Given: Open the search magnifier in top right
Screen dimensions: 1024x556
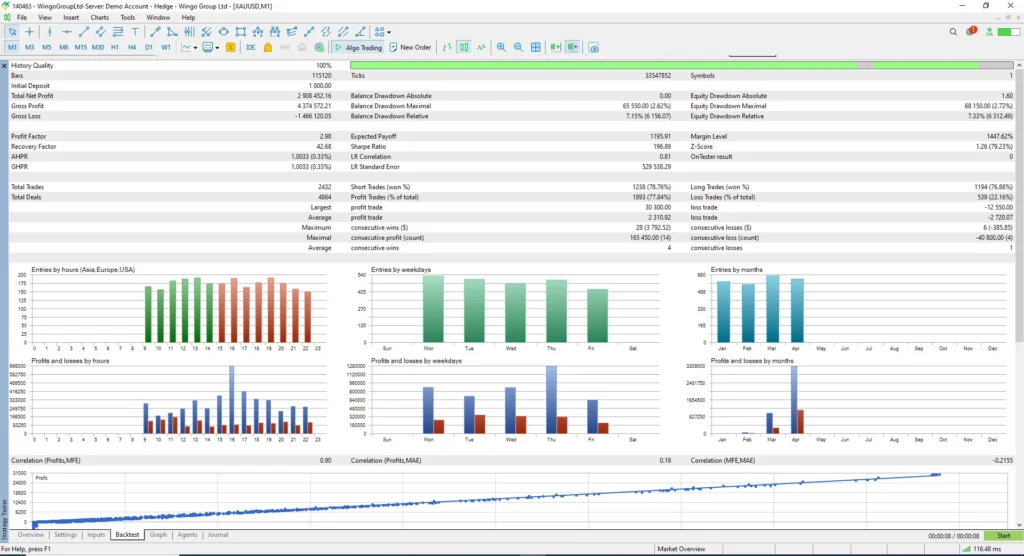Looking at the screenshot, I should click(953, 31).
